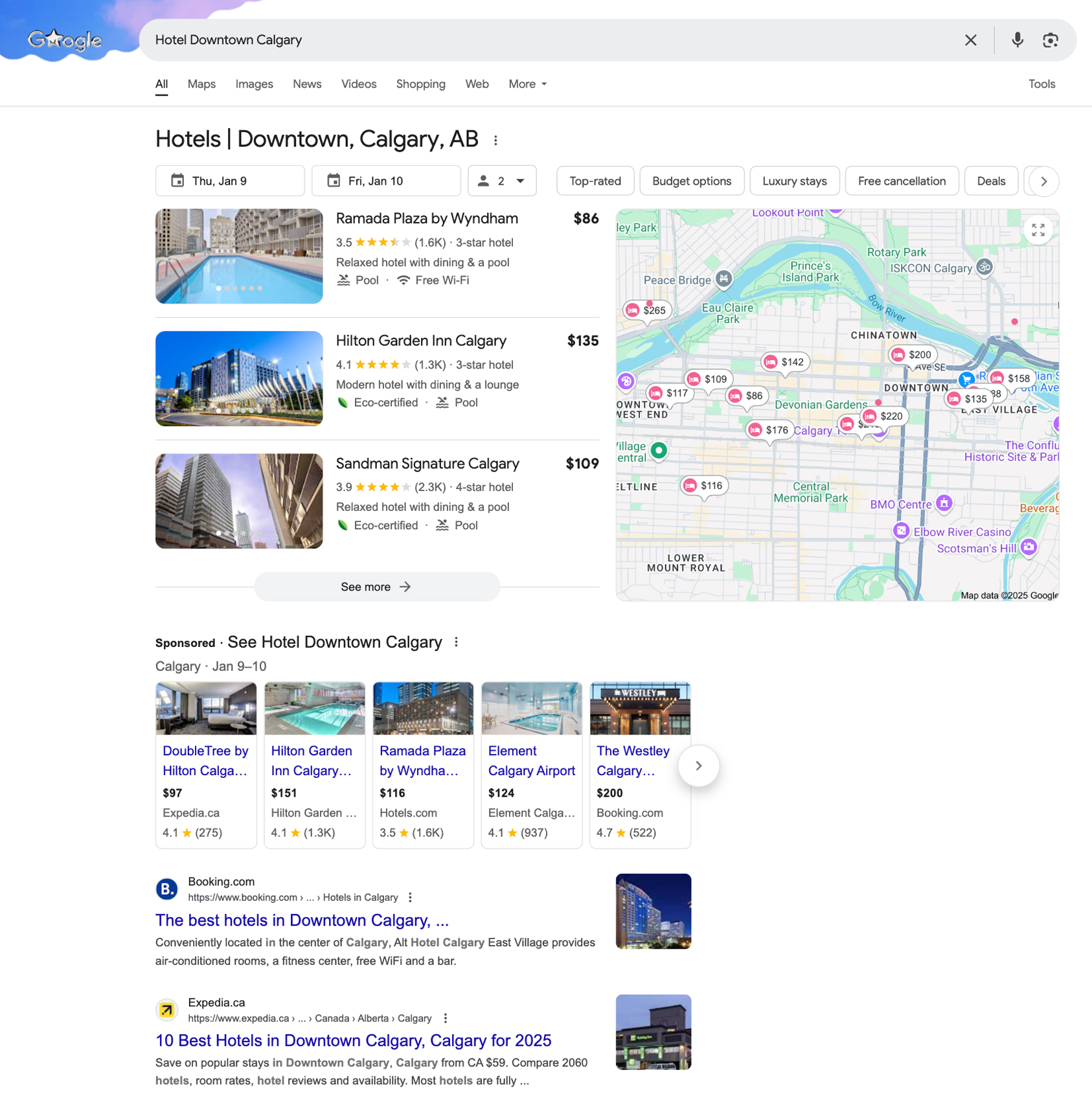Click the Elbow River Casino marker on map
Viewport: 1092px width, 1101px height.
click(901, 531)
